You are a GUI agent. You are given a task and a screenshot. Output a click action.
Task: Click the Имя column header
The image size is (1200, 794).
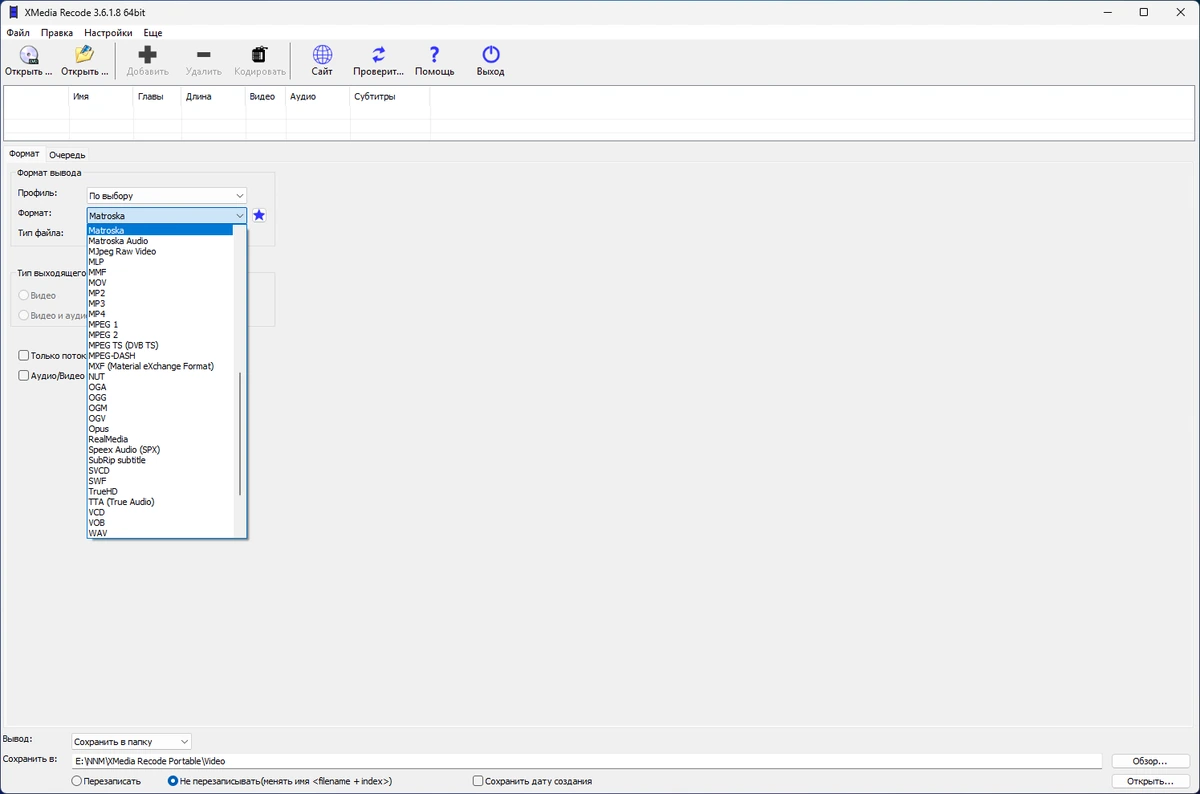101,97
